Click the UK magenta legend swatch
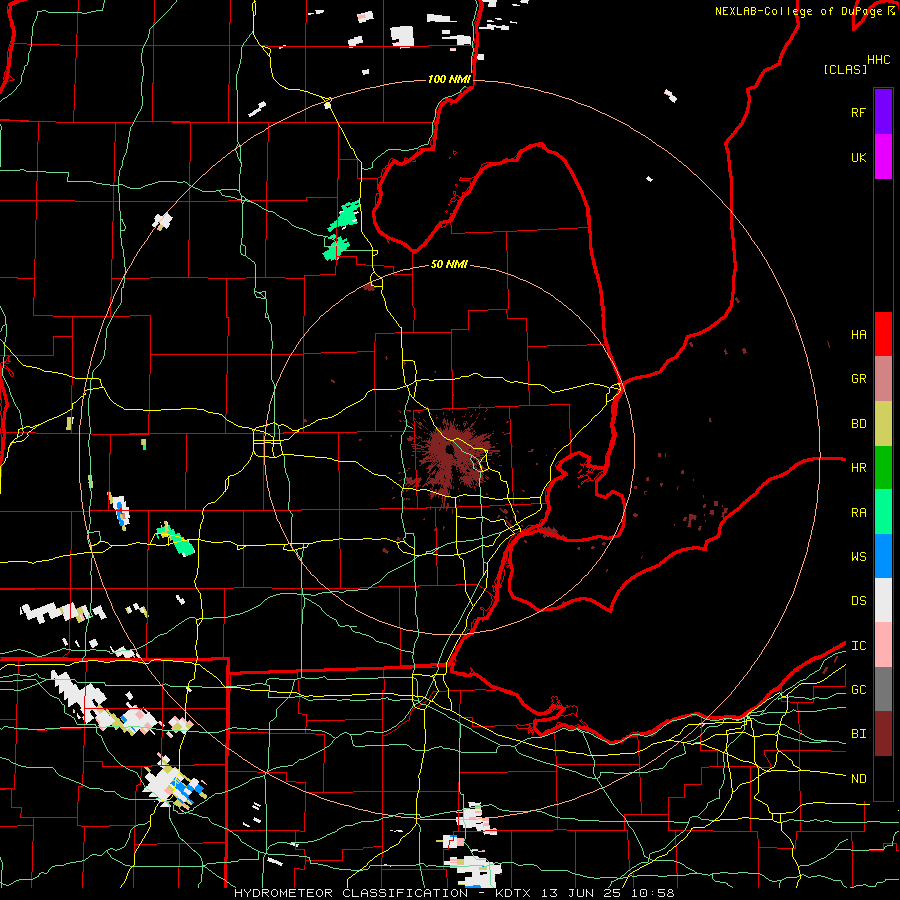This screenshot has width=900, height=900. (x=883, y=157)
